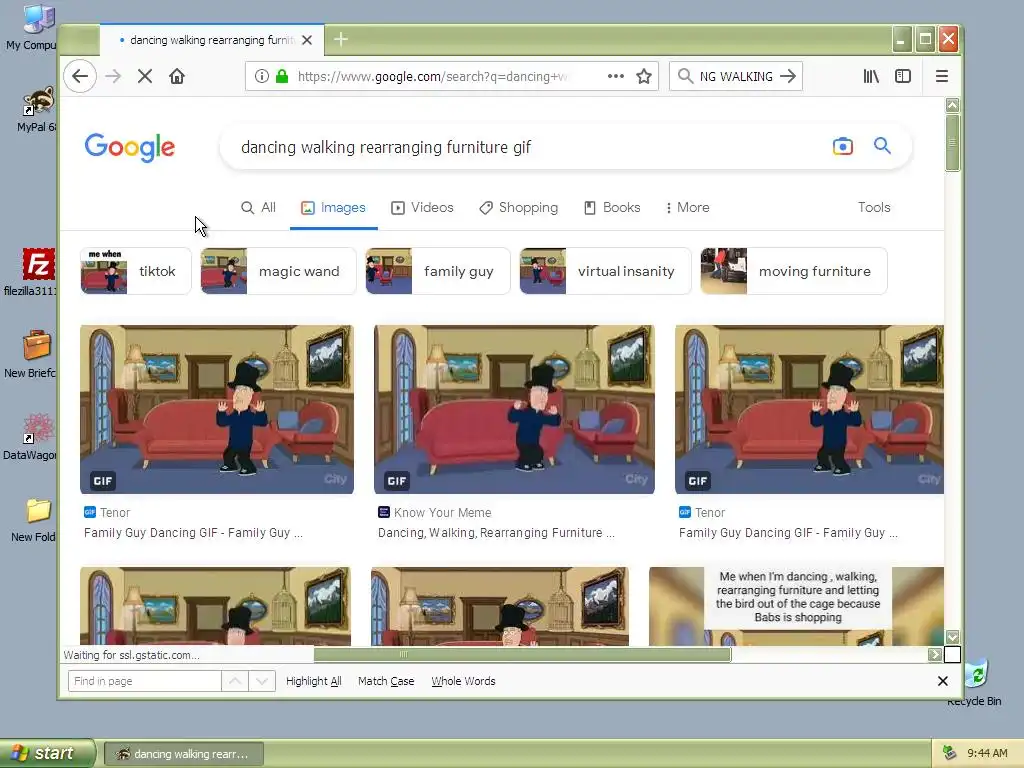Viewport: 1024px width, 768px height.
Task: Filter results by virtual insanity chip
Action: 605,271
